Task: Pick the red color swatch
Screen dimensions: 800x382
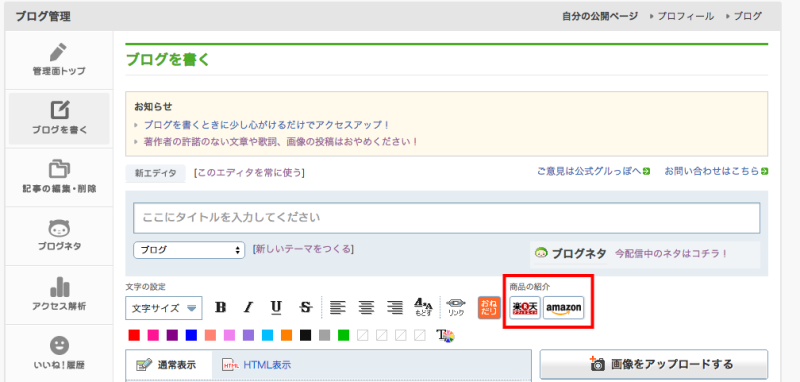Action: (134, 335)
